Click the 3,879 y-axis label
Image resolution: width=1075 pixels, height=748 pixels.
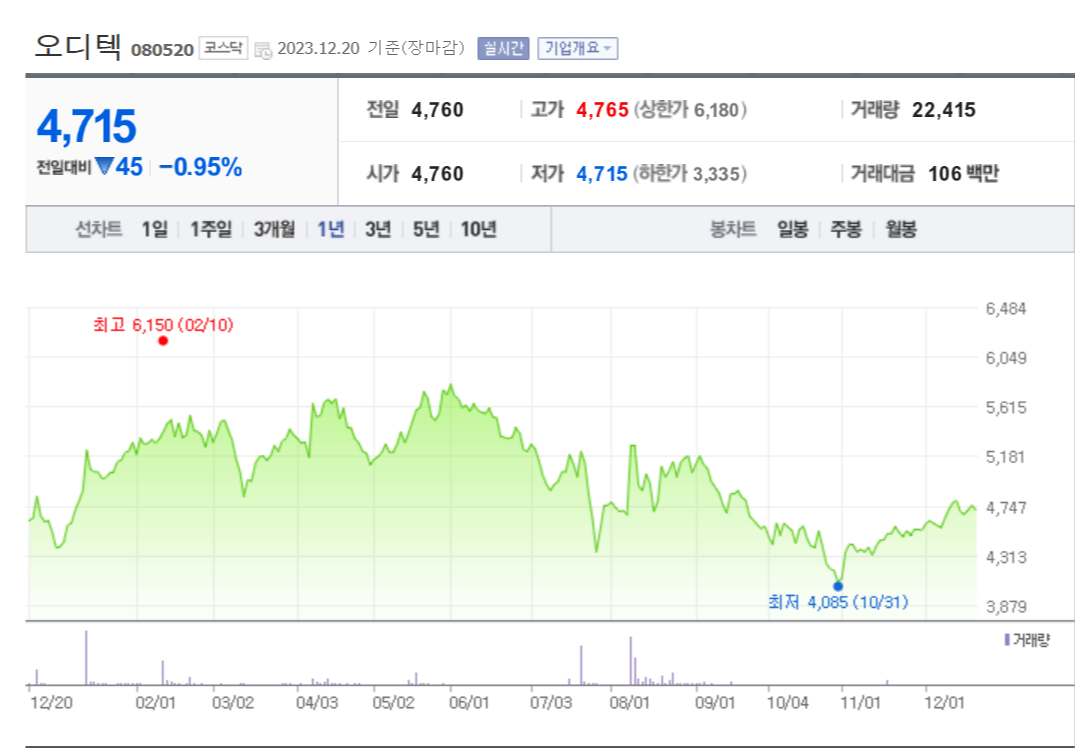pos(1006,607)
